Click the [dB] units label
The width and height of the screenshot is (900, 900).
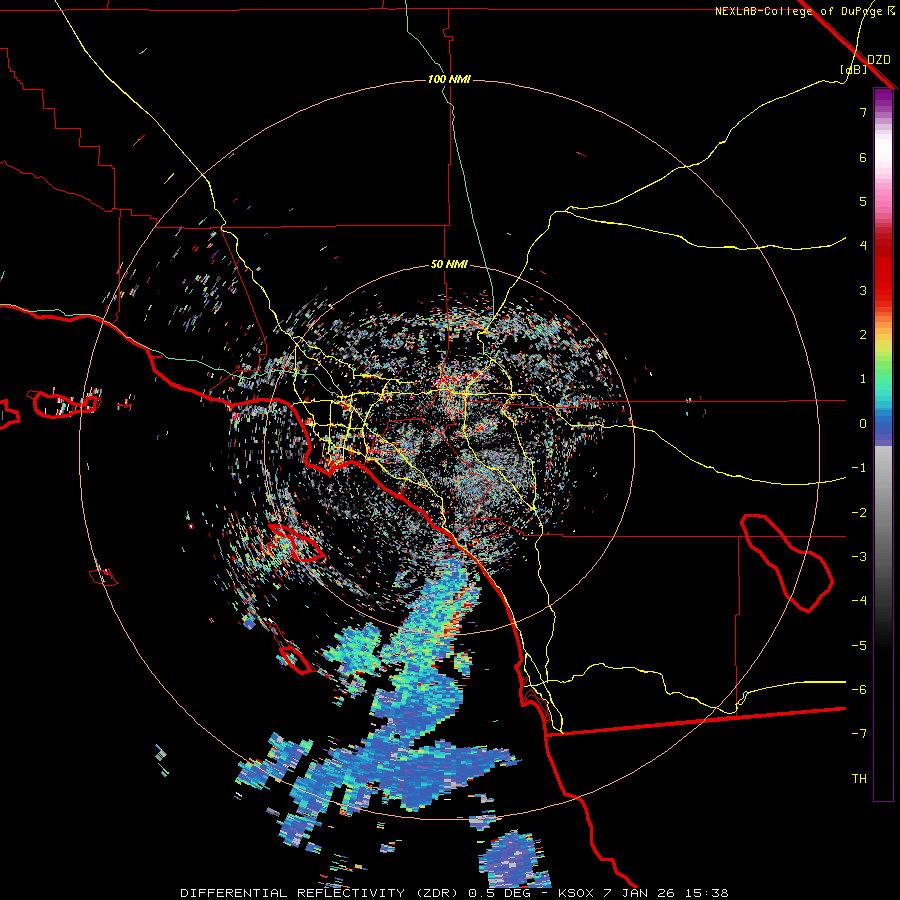click(x=854, y=69)
